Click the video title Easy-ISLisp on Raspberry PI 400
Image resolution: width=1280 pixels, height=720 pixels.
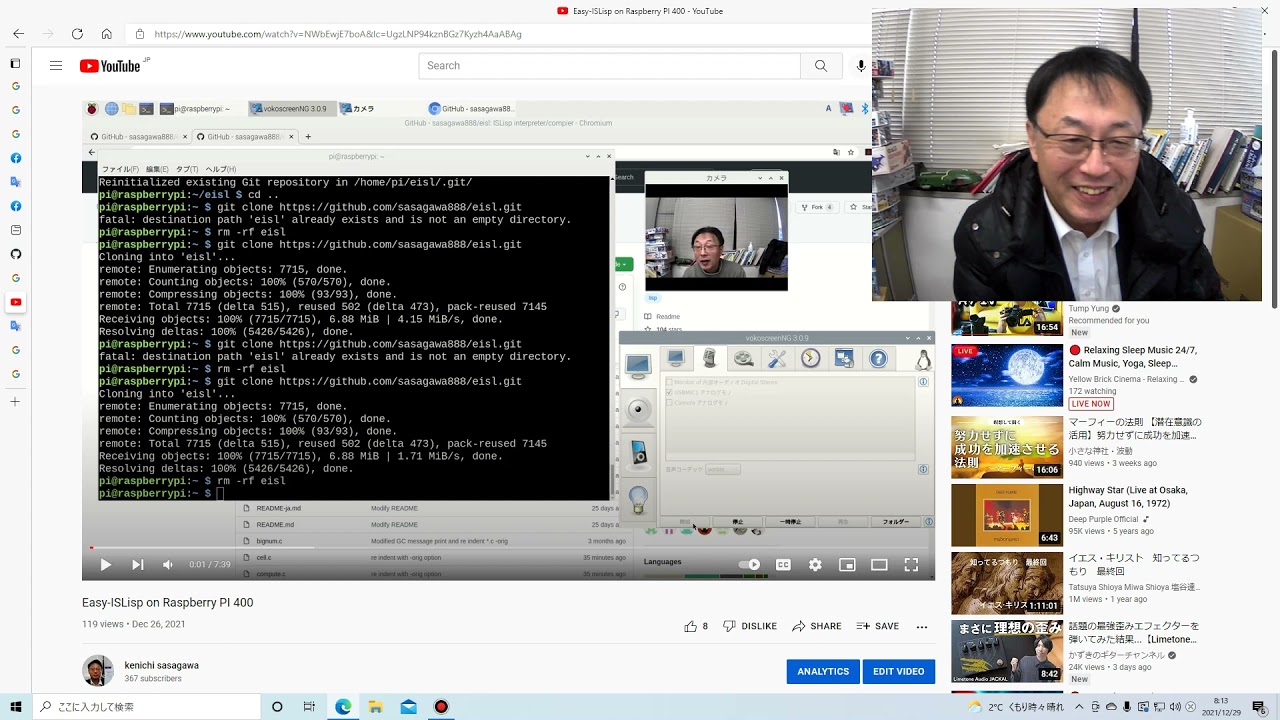coord(168,603)
